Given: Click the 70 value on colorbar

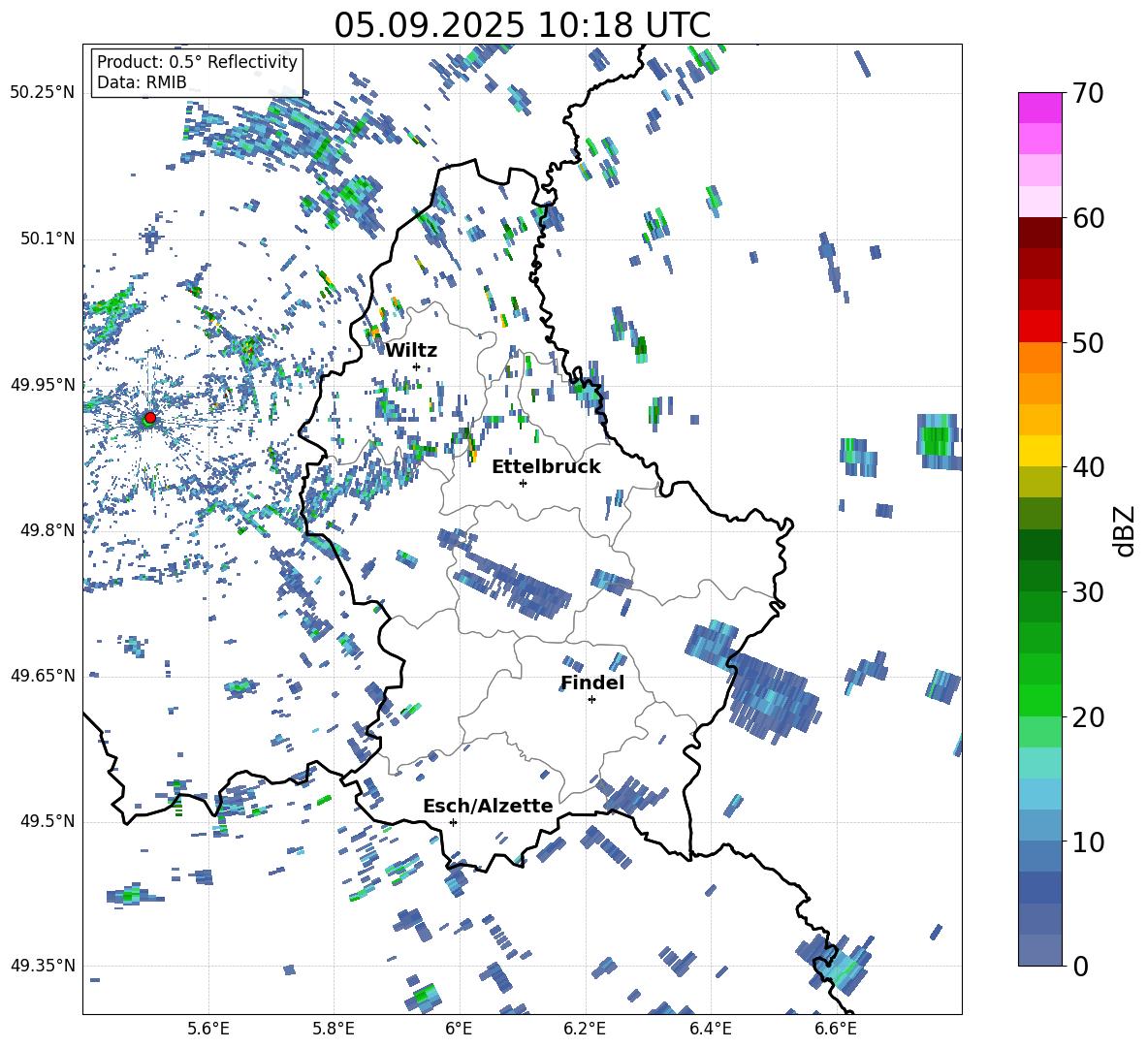Looking at the screenshot, I should [1088, 93].
